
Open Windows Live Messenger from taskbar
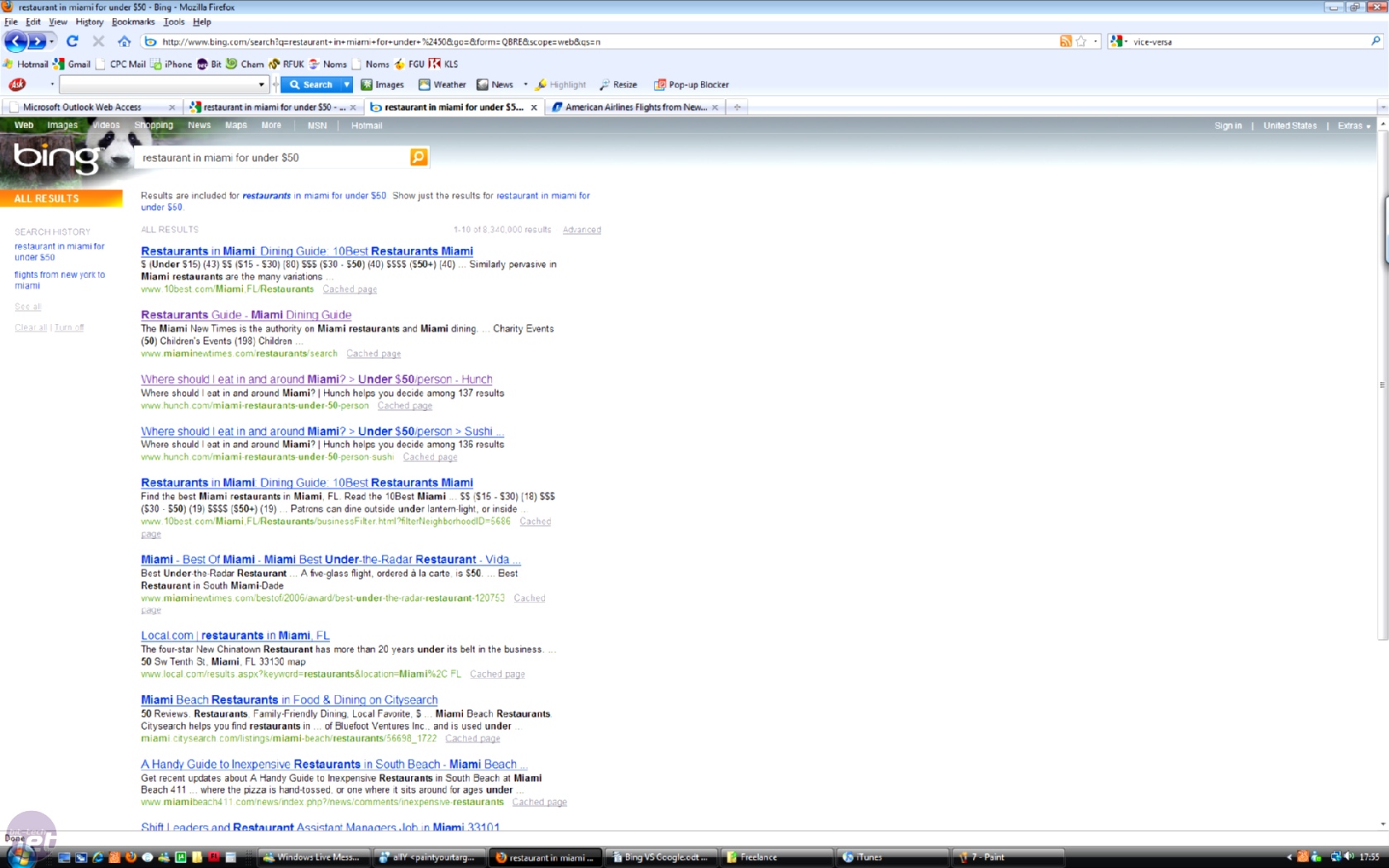point(314,857)
